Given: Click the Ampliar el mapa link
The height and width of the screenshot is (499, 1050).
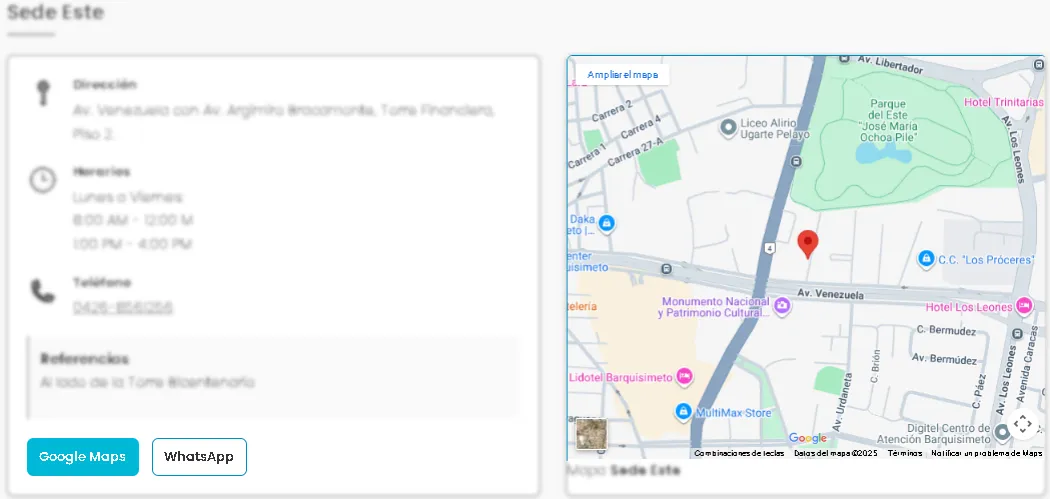Looking at the screenshot, I should coord(623,74).
